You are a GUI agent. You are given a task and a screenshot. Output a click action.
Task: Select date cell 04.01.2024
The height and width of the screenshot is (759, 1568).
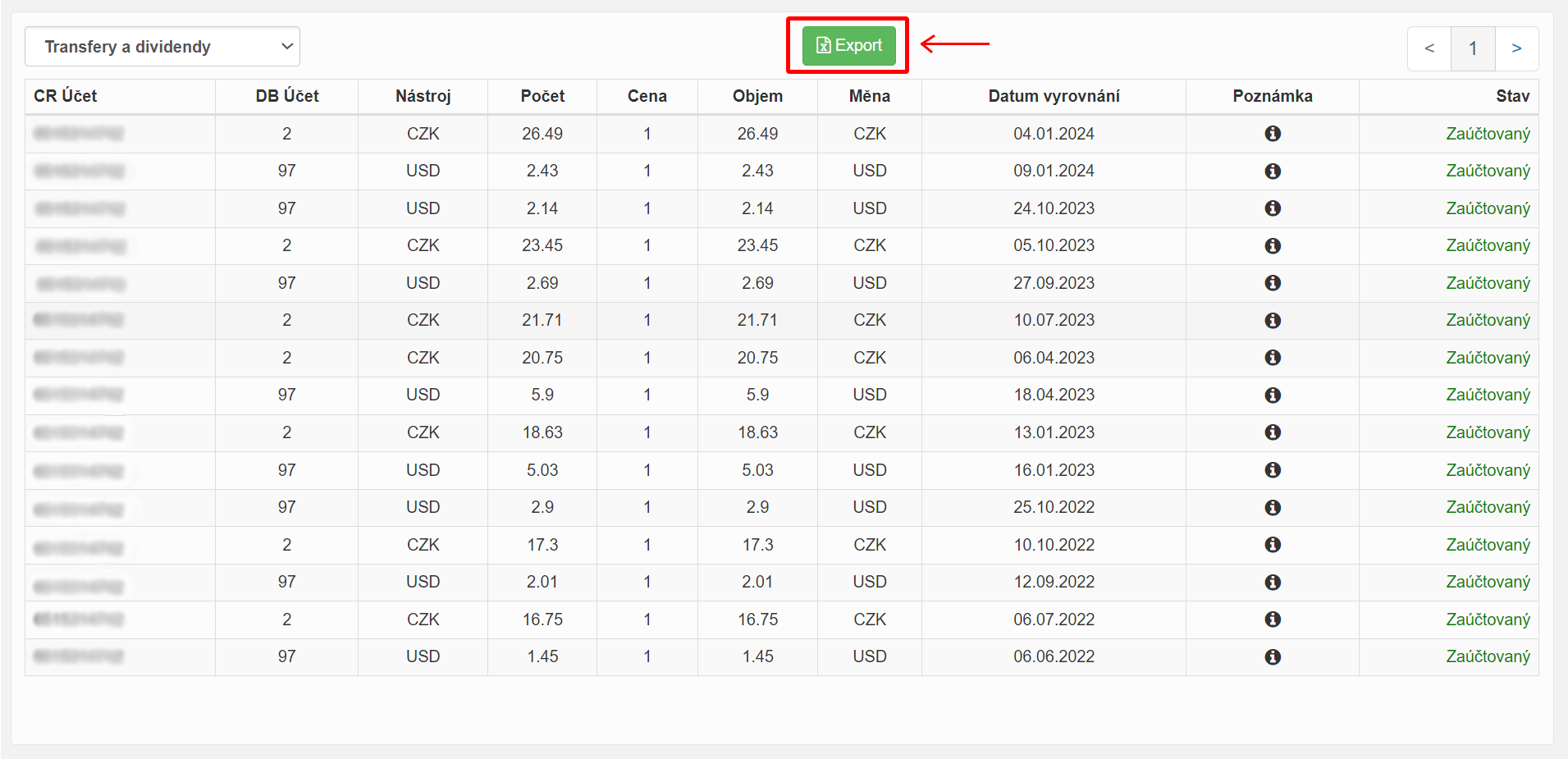tap(1054, 134)
